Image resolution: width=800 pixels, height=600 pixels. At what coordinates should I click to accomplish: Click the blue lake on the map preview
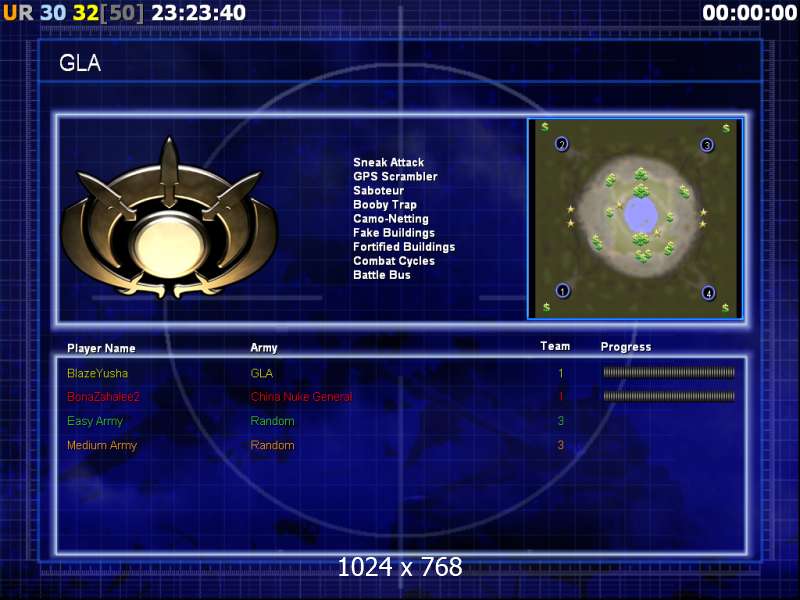pyautogui.click(x=641, y=214)
